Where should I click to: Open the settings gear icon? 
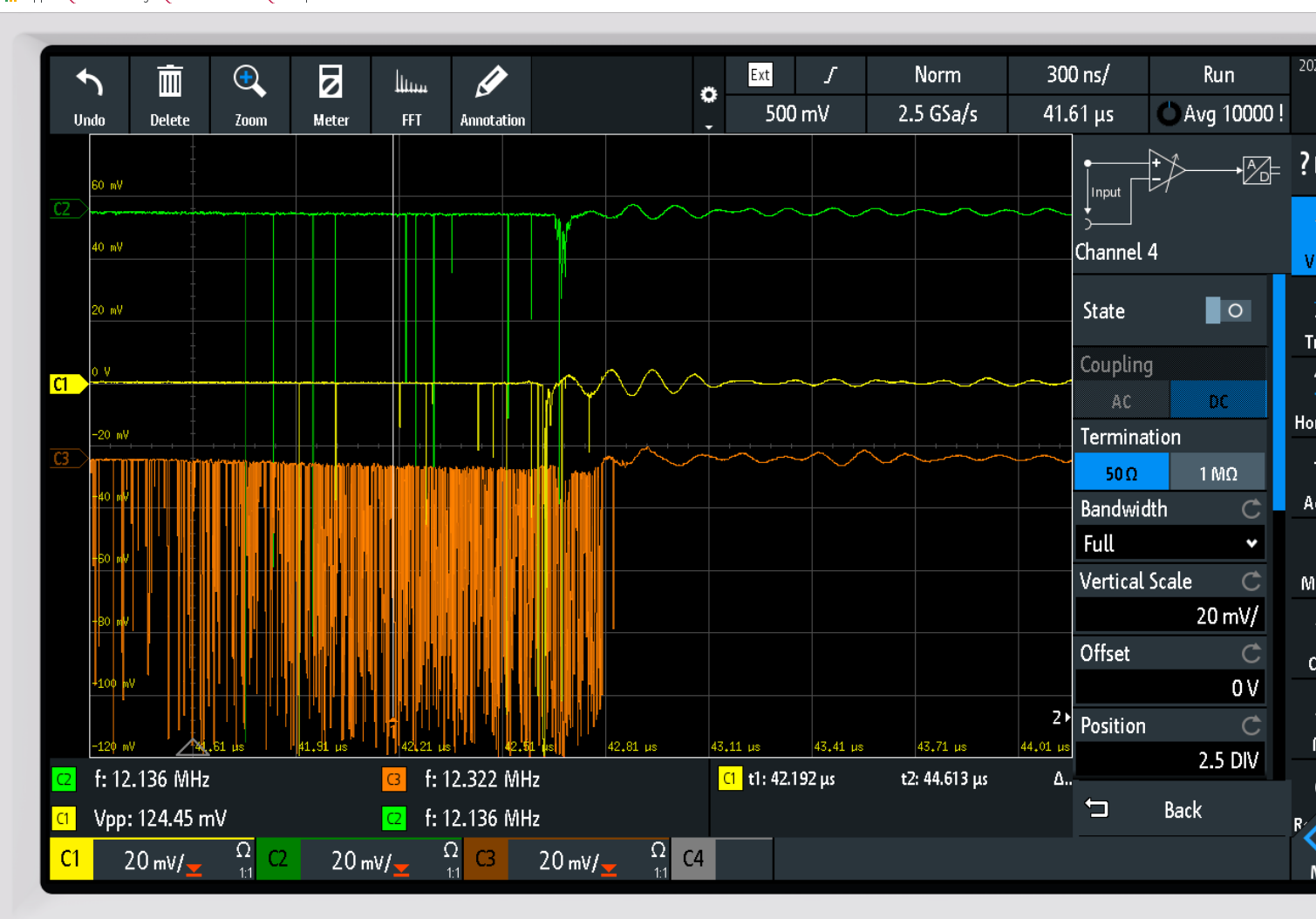pyautogui.click(x=708, y=94)
